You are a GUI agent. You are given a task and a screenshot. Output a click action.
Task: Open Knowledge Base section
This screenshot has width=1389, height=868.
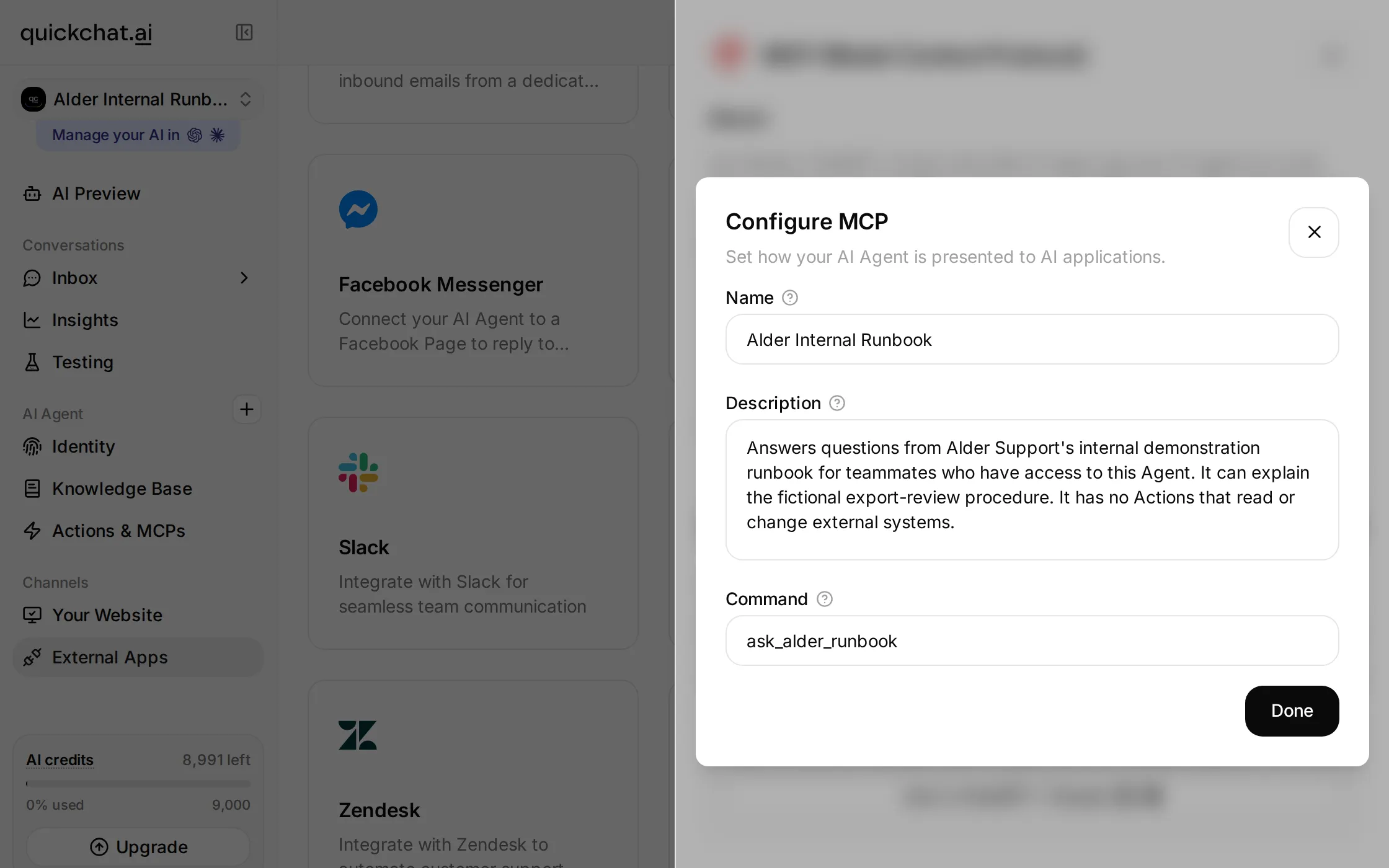point(138,489)
